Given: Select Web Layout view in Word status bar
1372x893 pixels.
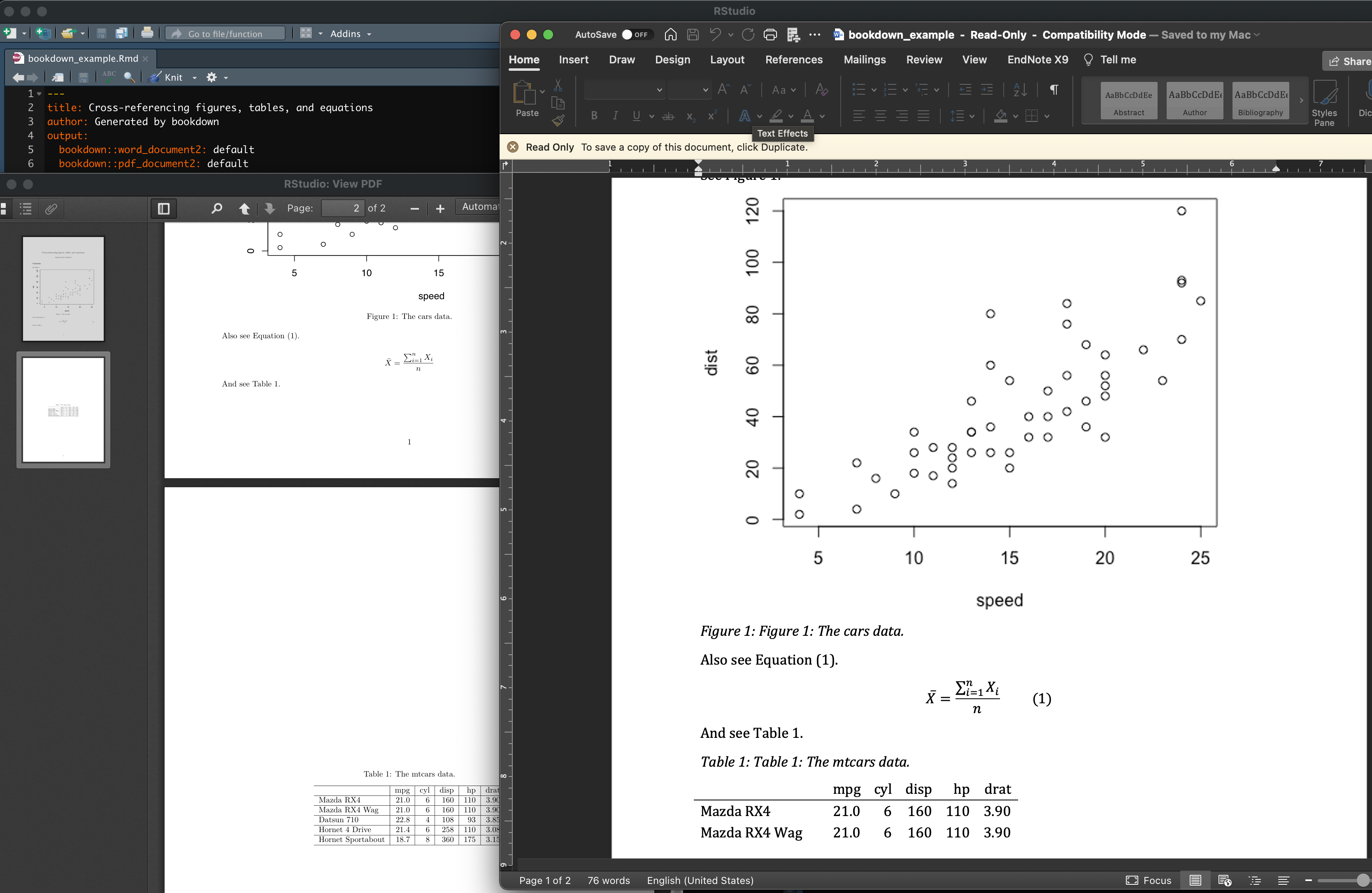Looking at the screenshot, I should pos(1224,880).
